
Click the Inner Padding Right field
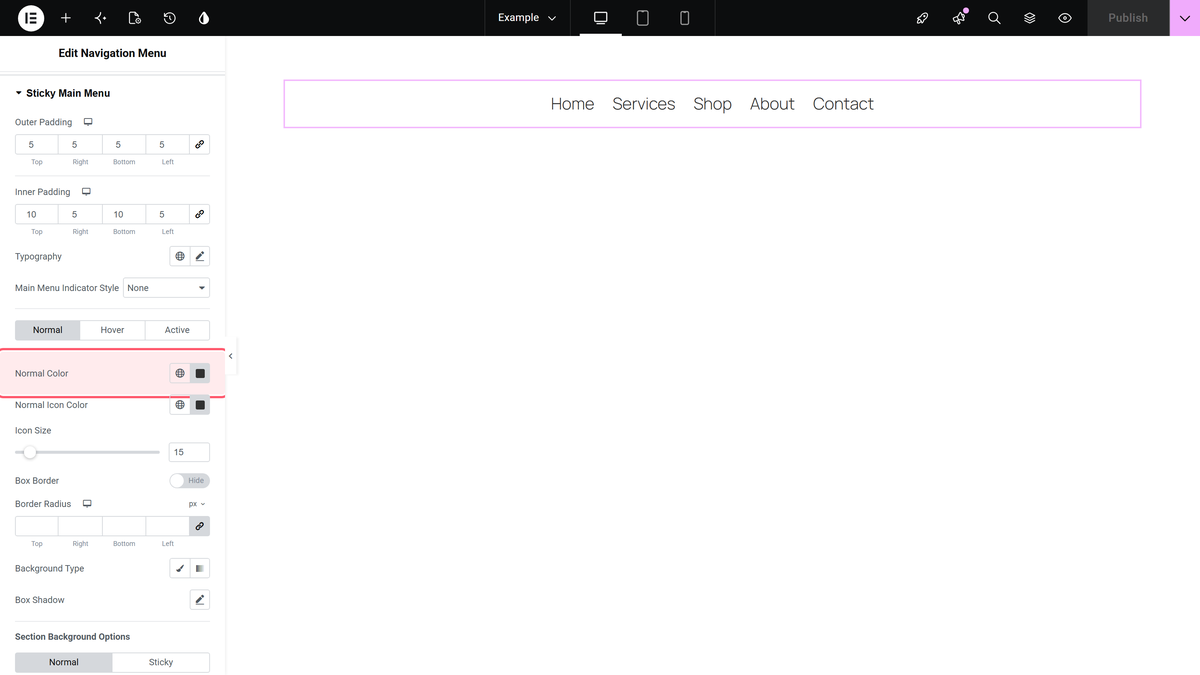tap(80, 214)
